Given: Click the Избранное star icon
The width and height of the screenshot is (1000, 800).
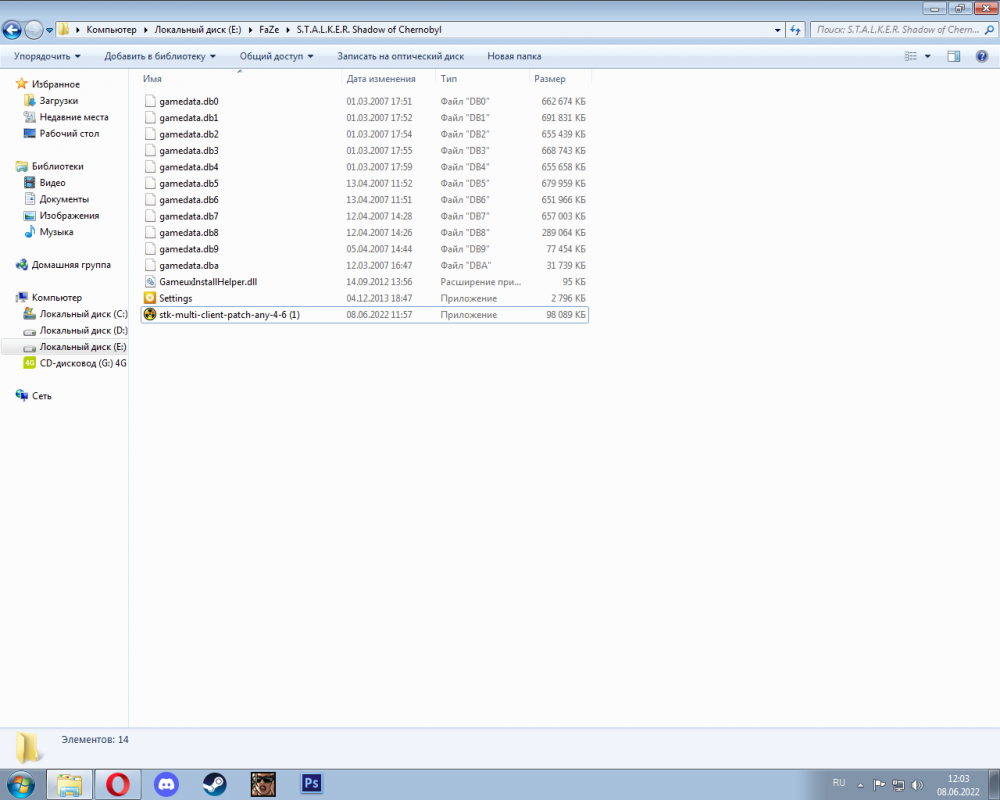Looking at the screenshot, I should (x=22, y=84).
